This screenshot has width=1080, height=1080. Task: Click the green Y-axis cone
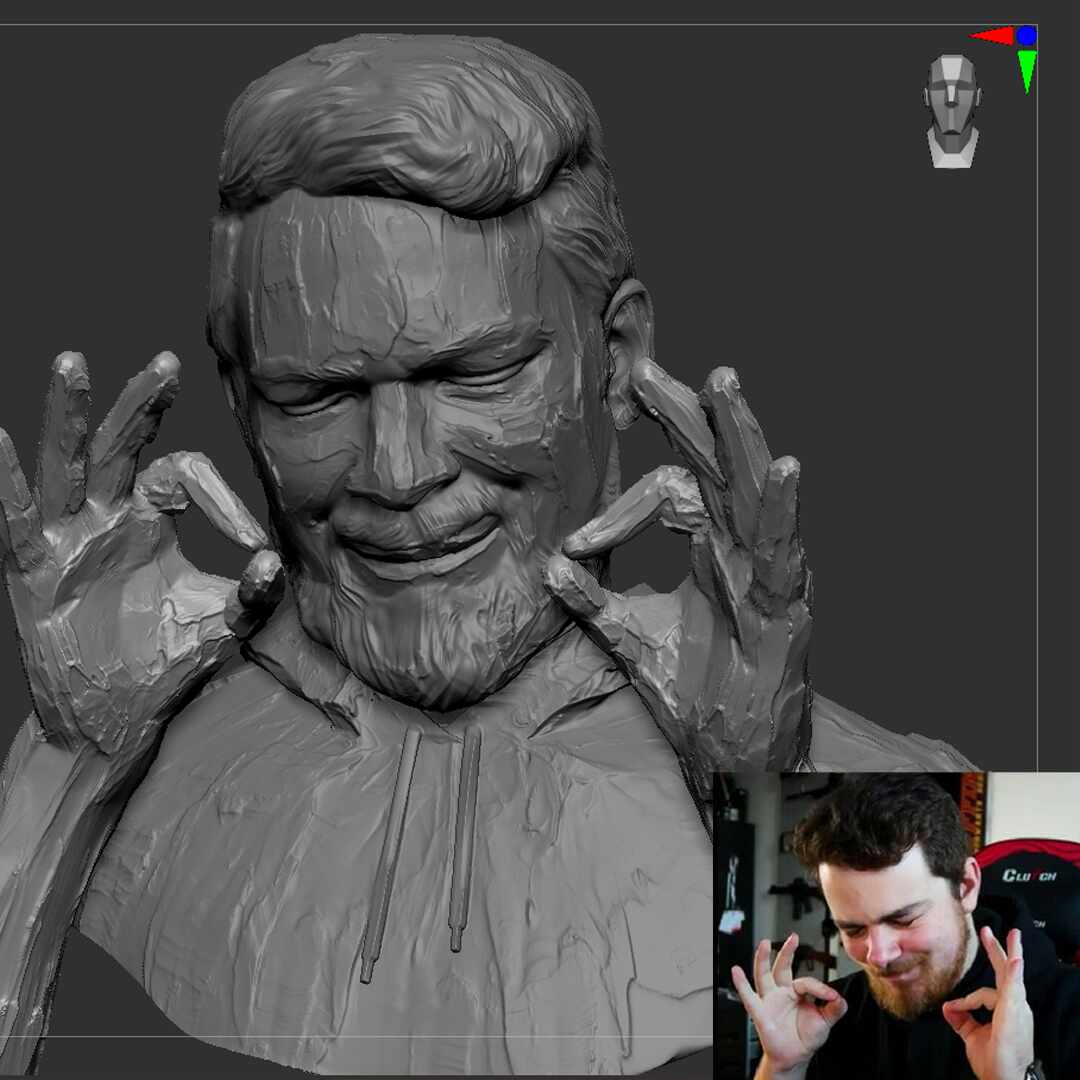click(x=1027, y=71)
